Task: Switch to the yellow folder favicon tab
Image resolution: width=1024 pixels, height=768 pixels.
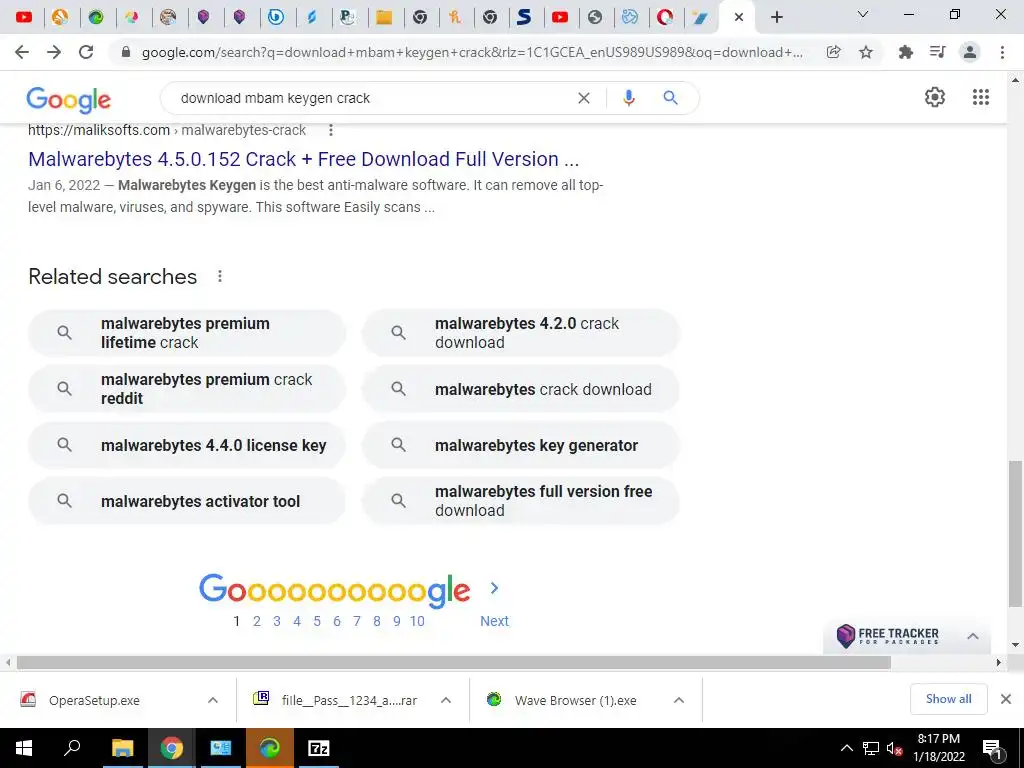Action: click(x=384, y=18)
